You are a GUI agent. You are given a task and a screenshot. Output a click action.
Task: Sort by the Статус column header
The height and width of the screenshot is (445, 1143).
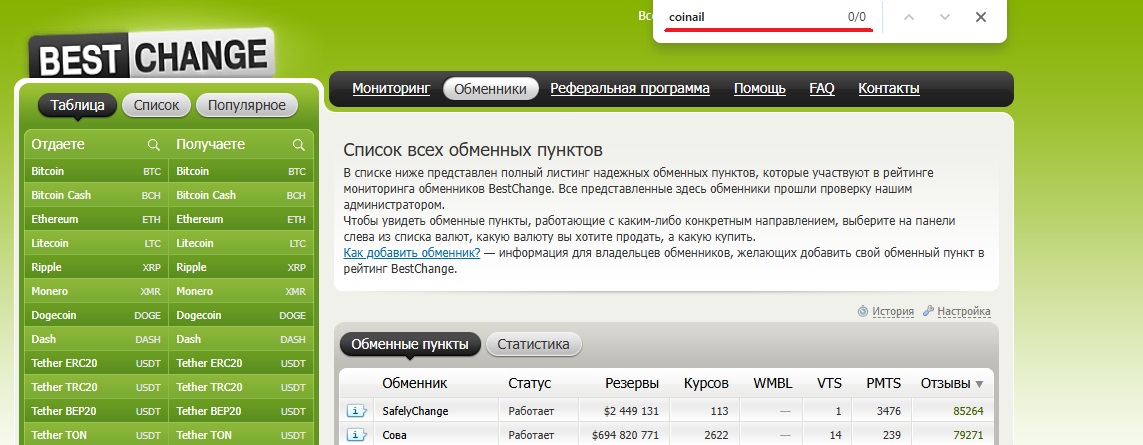point(530,383)
